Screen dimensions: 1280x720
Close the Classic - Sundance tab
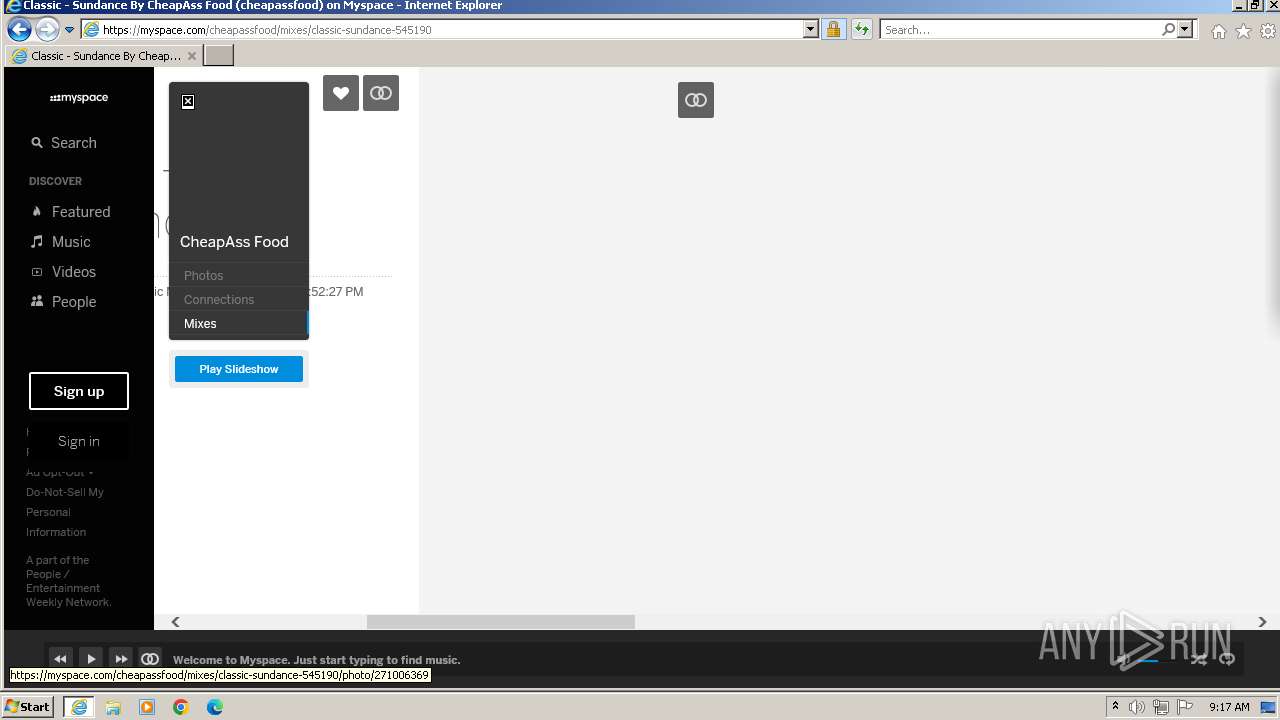pyautogui.click(x=192, y=56)
